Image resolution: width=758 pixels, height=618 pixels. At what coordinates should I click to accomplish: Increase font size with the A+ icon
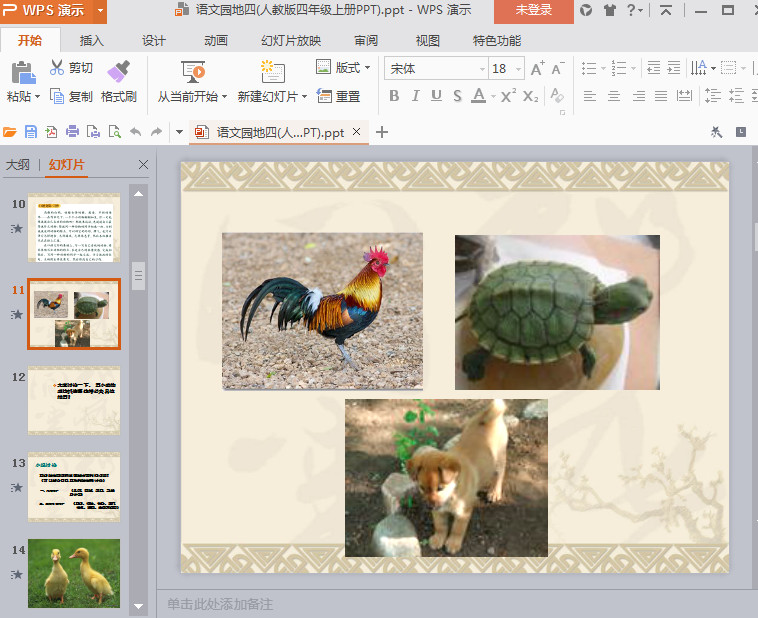pyautogui.click(x=537, y=69)
